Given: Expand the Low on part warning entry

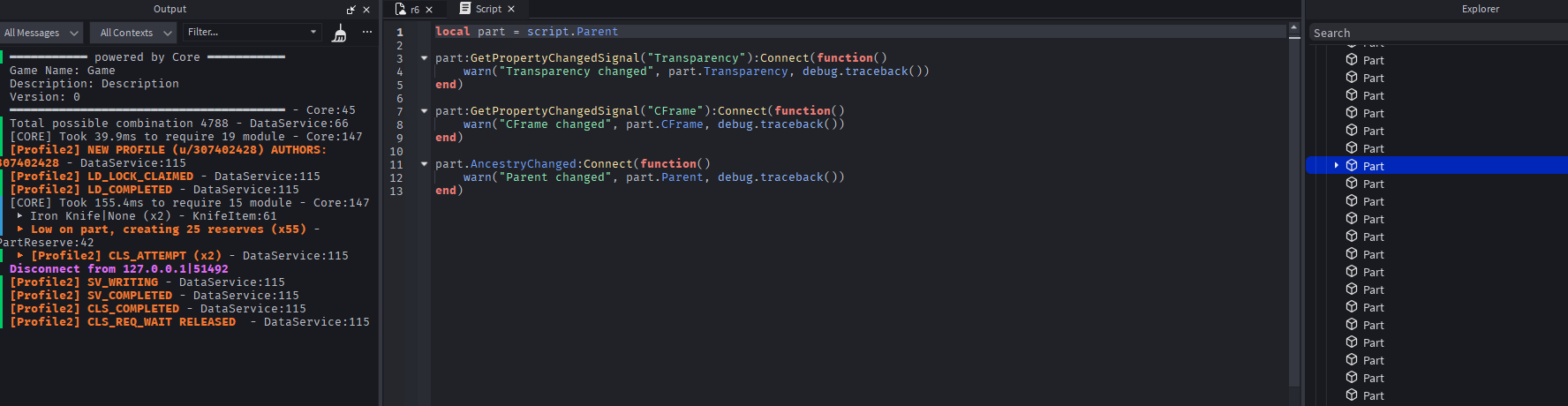Looking at the screenshot, I should (x=20, y=229).
